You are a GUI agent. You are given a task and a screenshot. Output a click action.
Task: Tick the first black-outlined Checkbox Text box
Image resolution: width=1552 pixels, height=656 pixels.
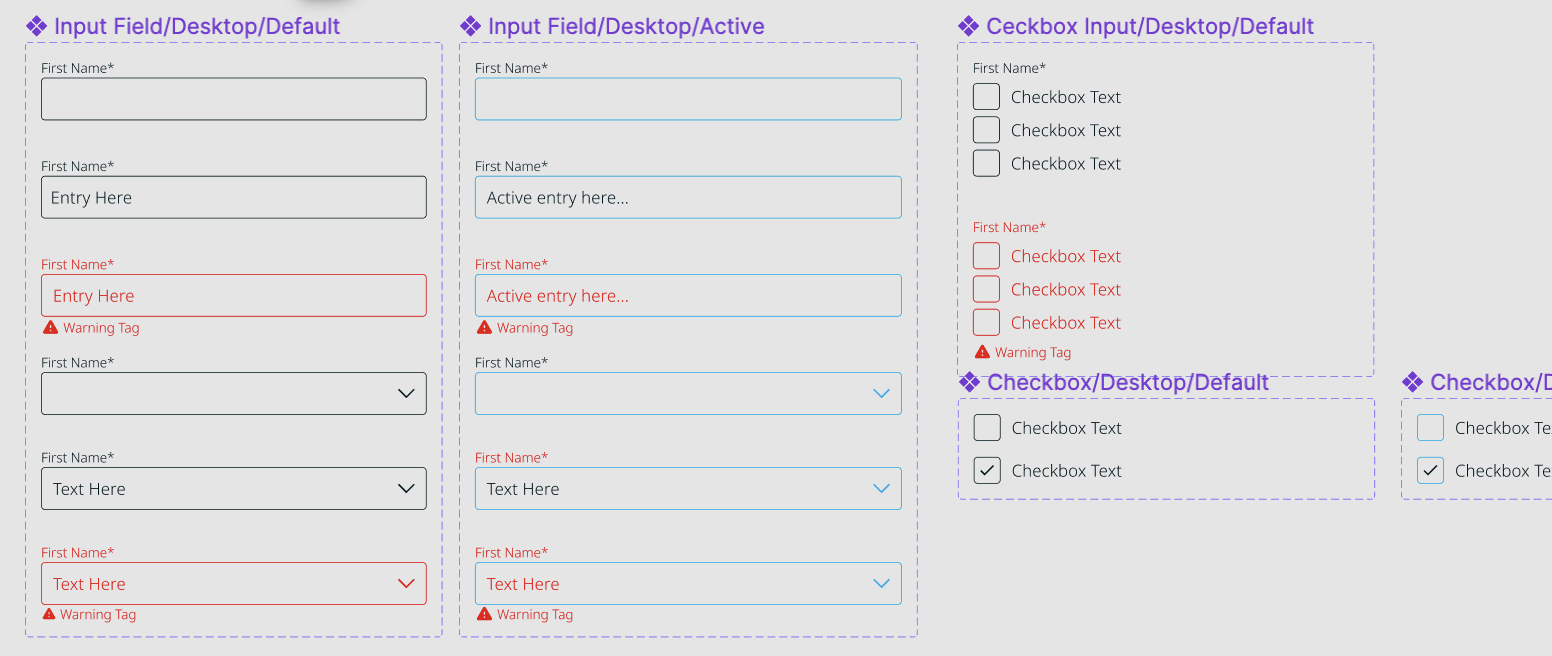point(986,97)
